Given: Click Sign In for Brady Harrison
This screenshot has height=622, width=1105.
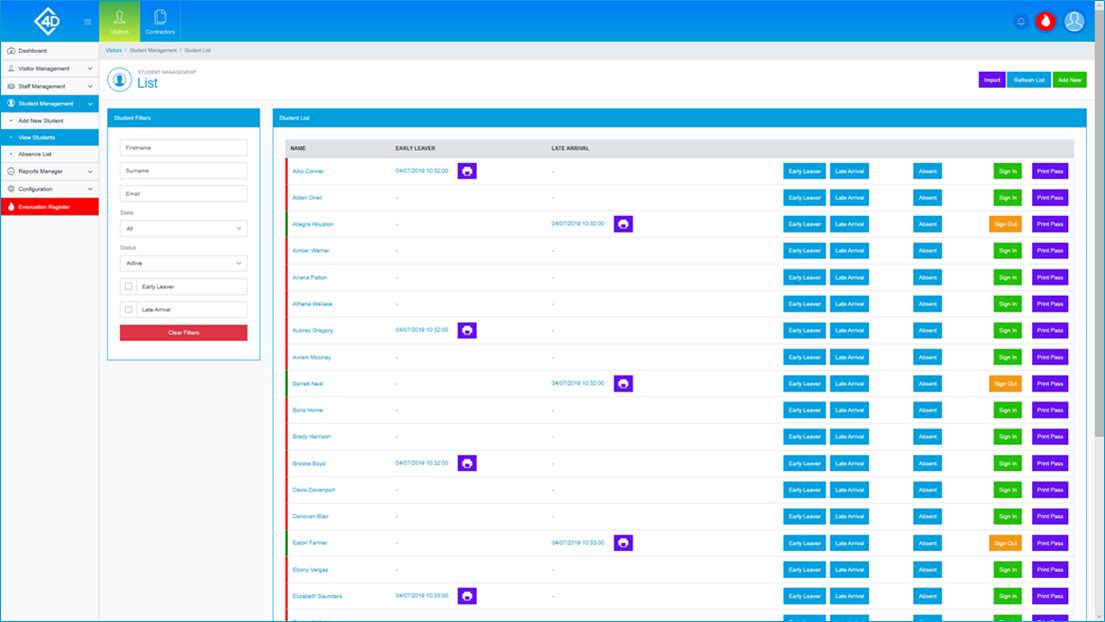Looking at the screenshot, I should [x=1007, y=437].
